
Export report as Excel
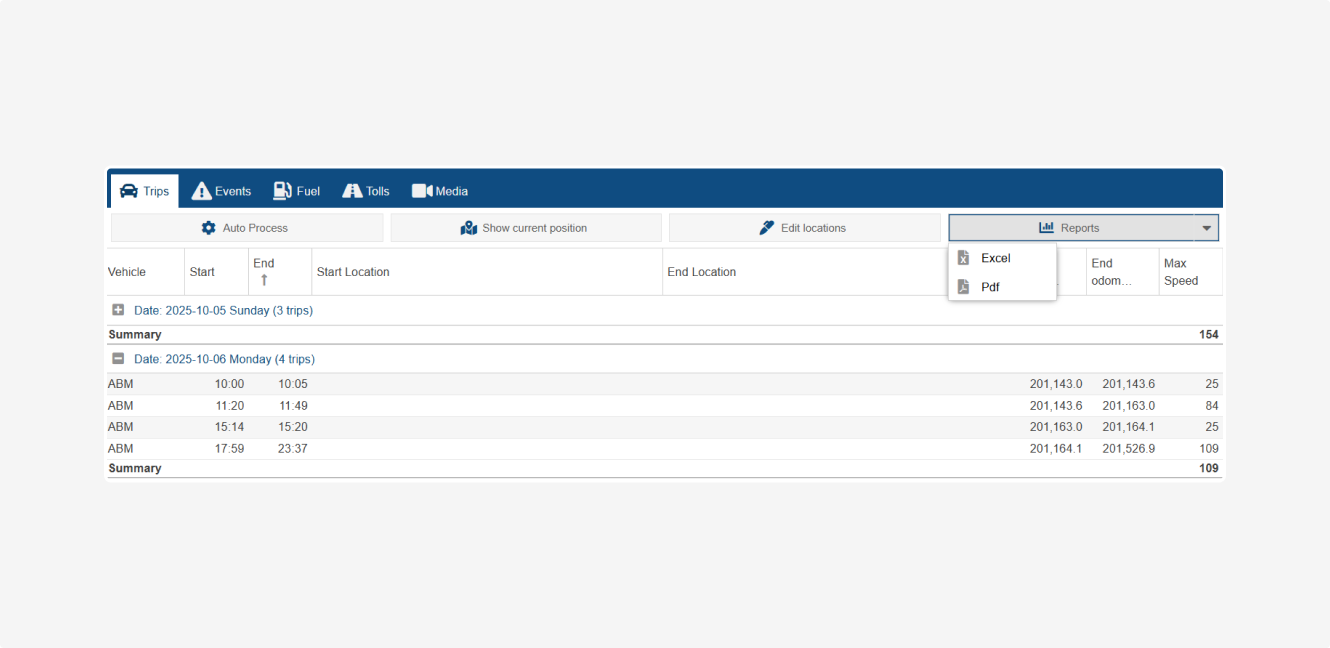[996, 258]
